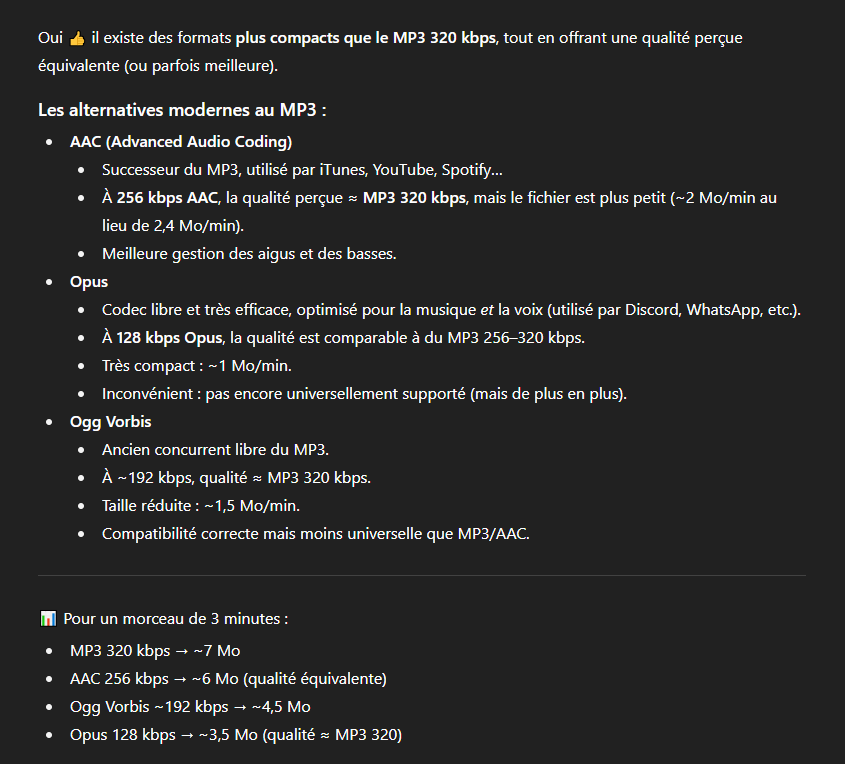Click the bold "Opus" list heading

click(89, 281)
